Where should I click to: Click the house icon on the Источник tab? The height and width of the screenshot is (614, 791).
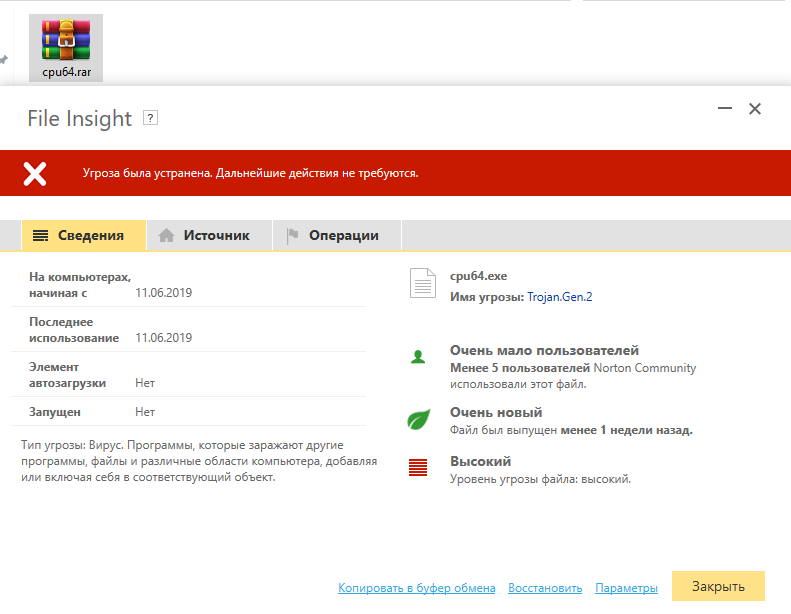coord(166,235)
